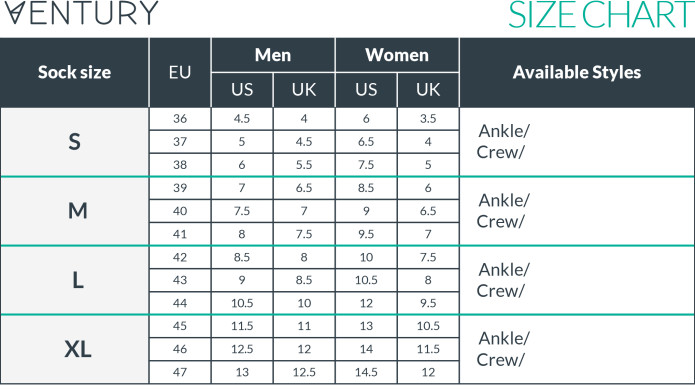The width and height of the screenshot is (695, 390).
Task: Click the Men's US sub-header
Action: [242, 90]
